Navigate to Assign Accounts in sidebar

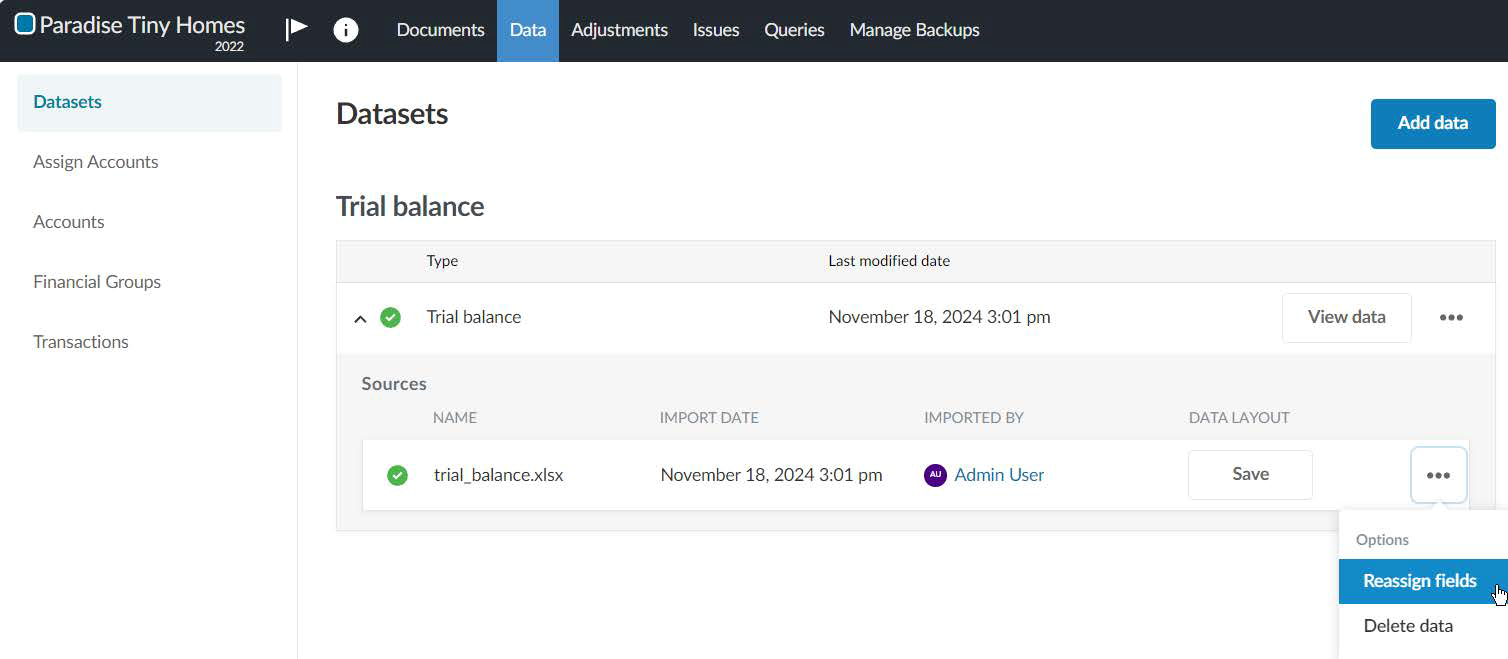pos(96,162)
